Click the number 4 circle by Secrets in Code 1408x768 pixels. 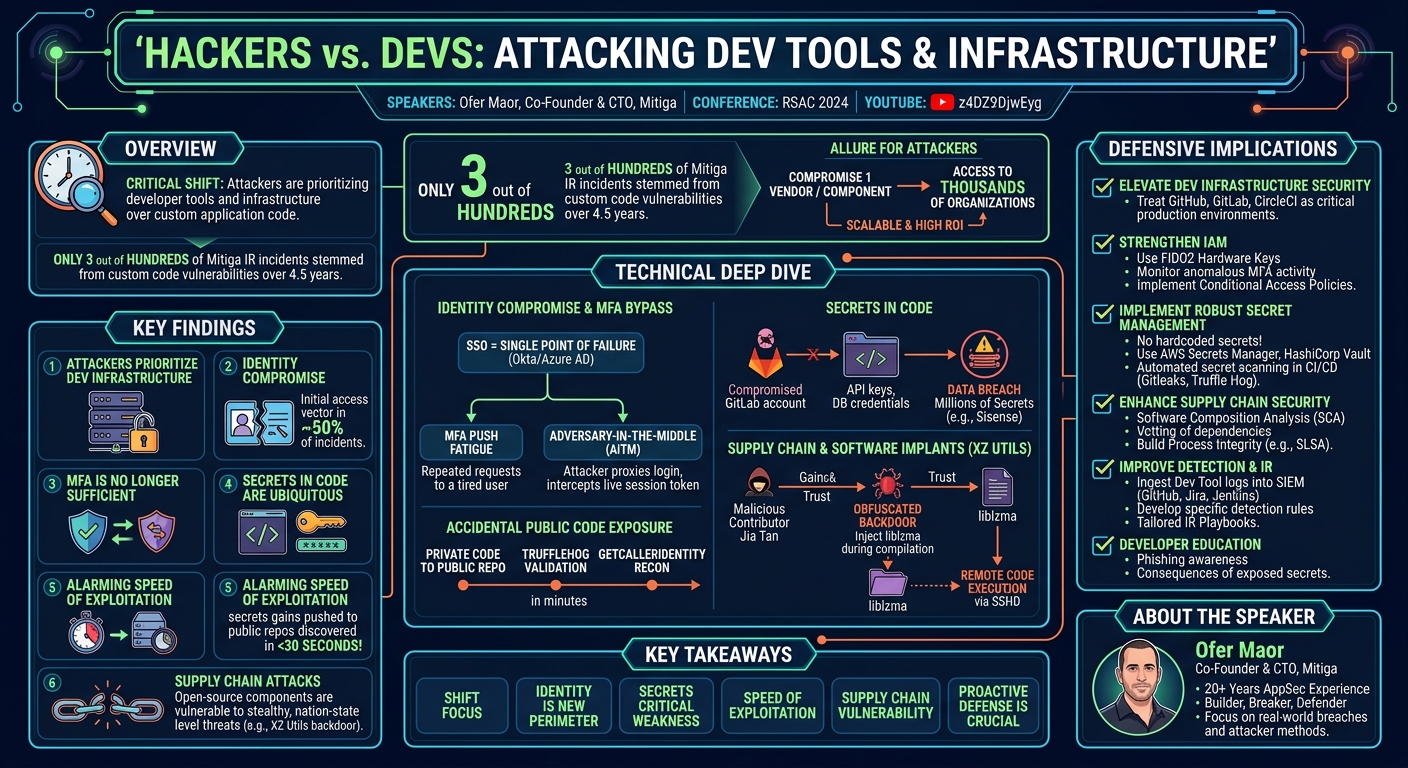pos(227,484)
